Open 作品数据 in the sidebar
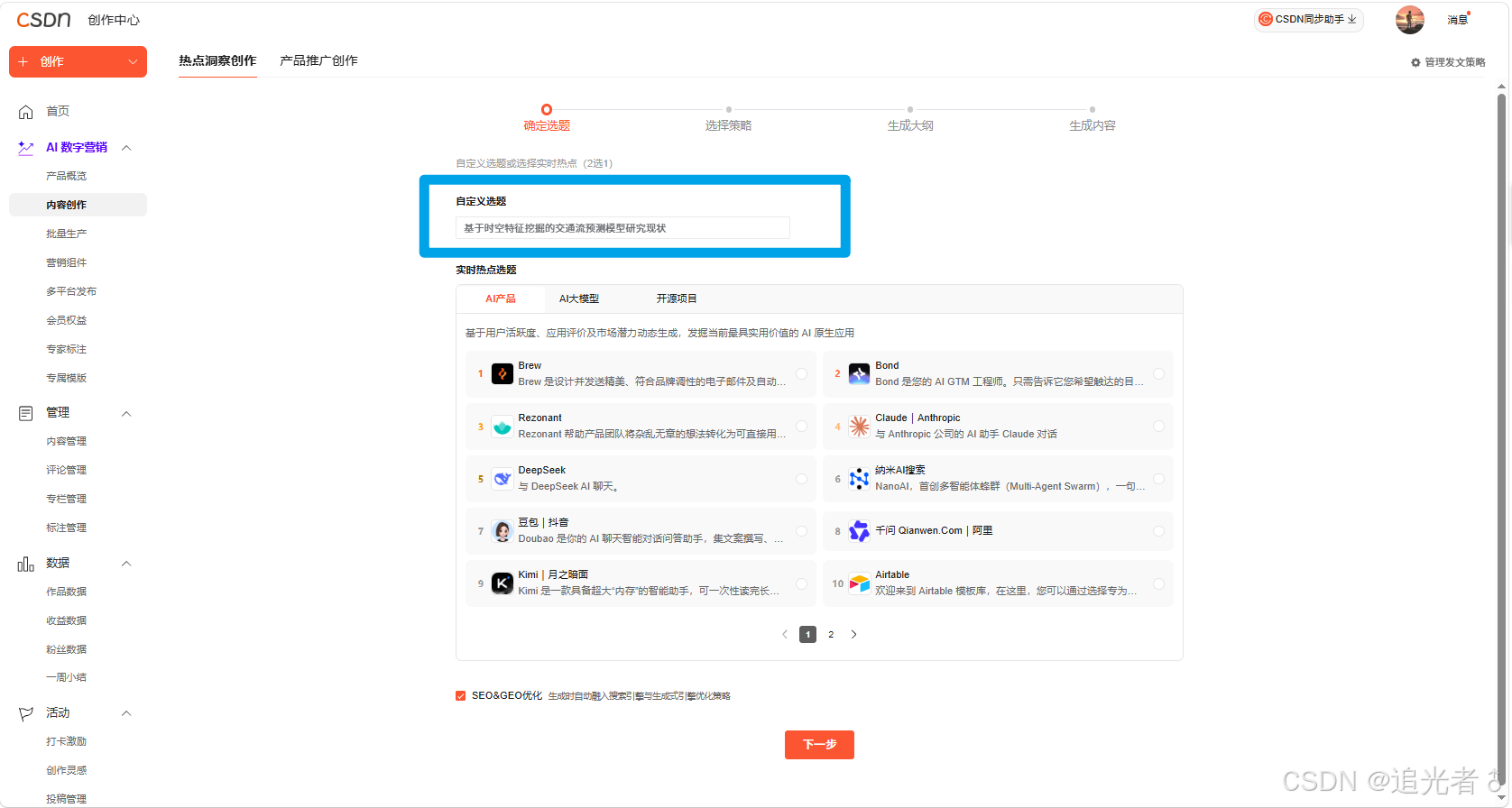Viewport: 1512px width, 808px height. click(67, 592)
